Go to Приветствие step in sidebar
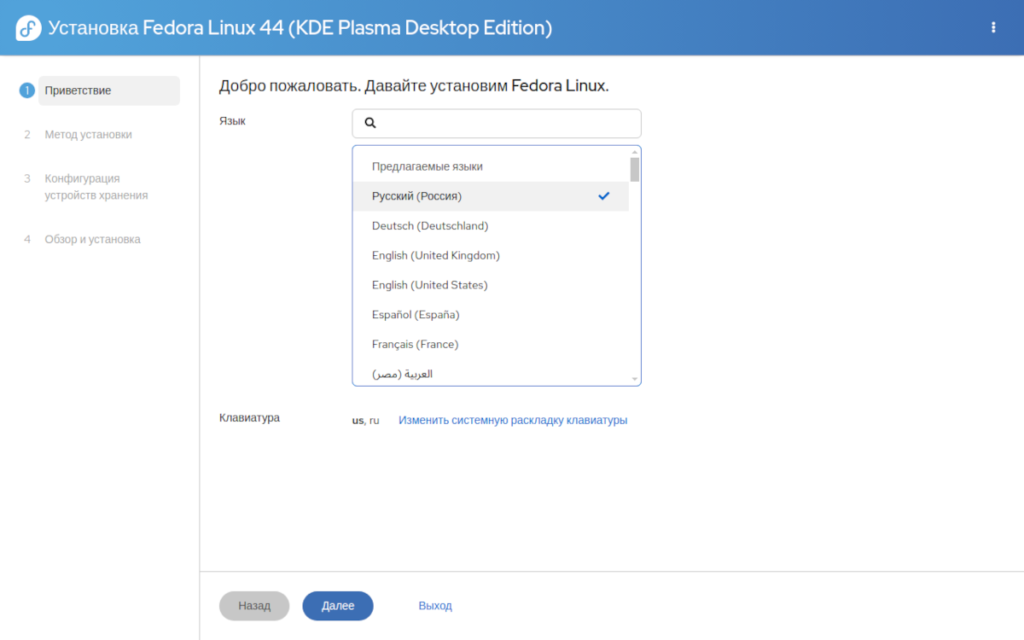The image size is (1024, 640). [109, 90]
